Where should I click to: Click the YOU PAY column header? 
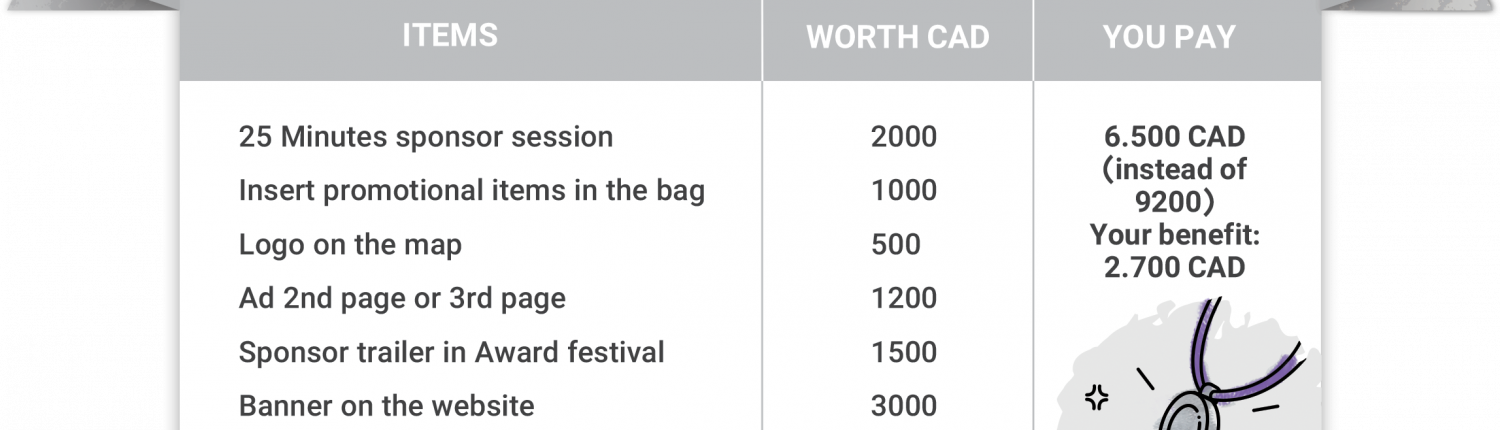click(1169, 38)
